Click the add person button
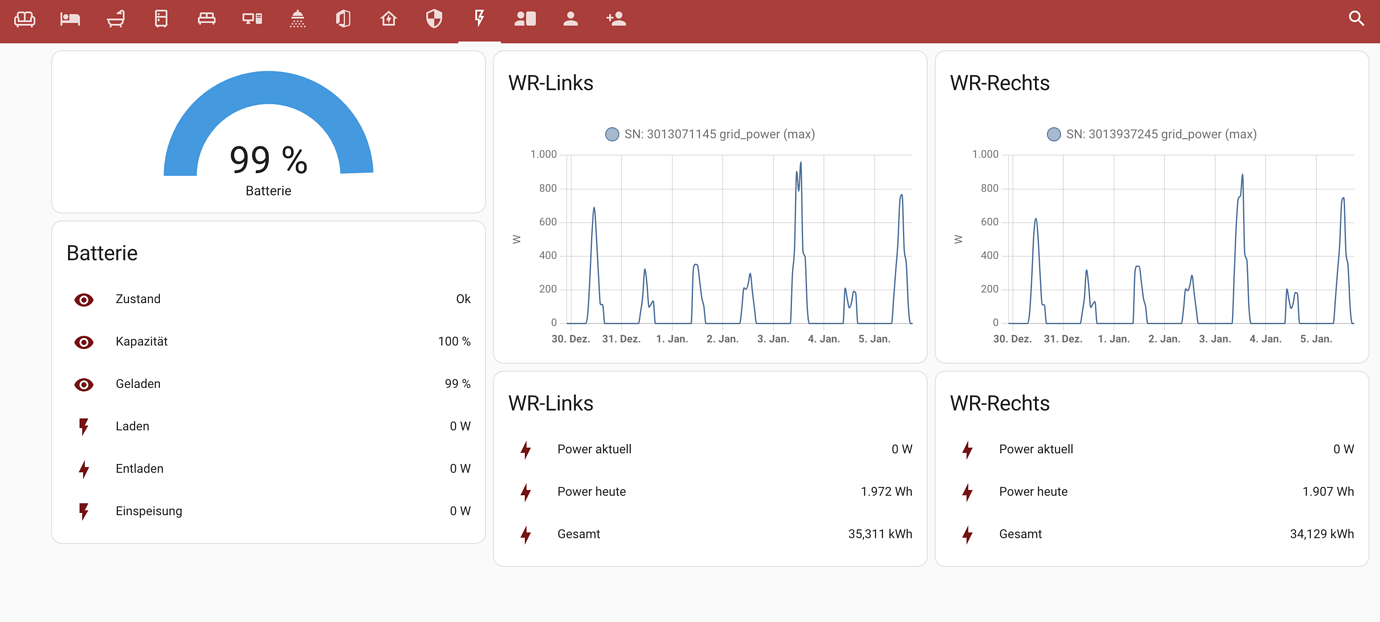This screenshot has width=1380, height=622. coord(616,18)
